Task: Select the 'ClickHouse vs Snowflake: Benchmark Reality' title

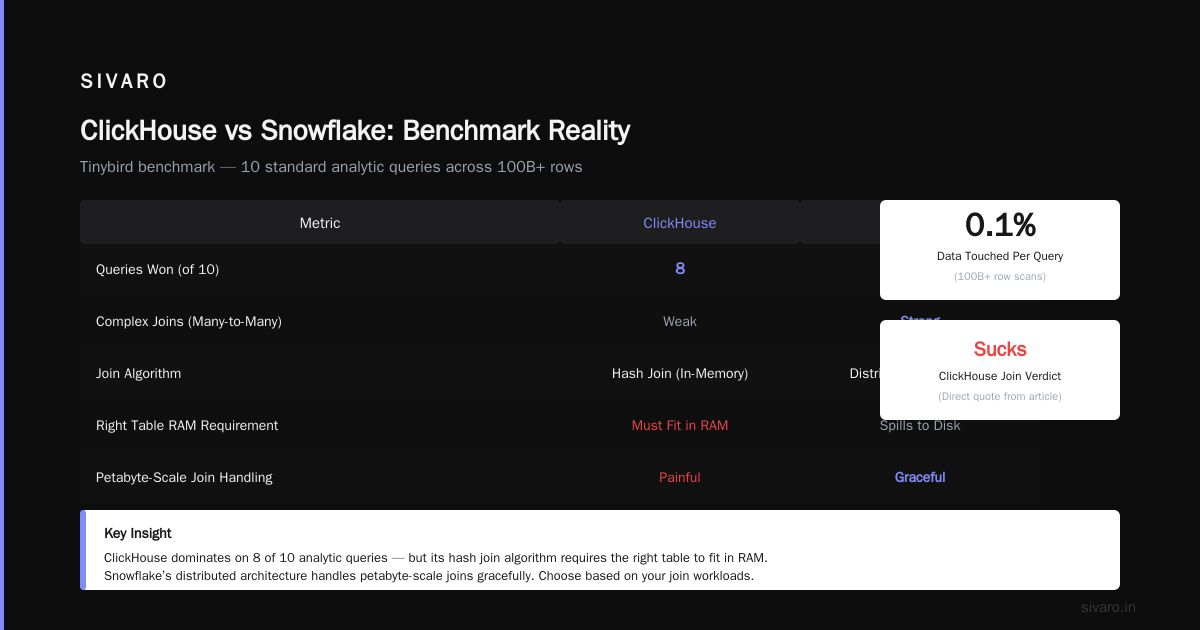Action: click(x=355, y=130)
